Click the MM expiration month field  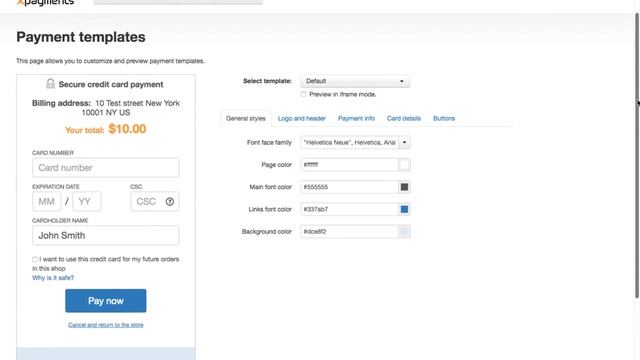[x=47, y=201]
